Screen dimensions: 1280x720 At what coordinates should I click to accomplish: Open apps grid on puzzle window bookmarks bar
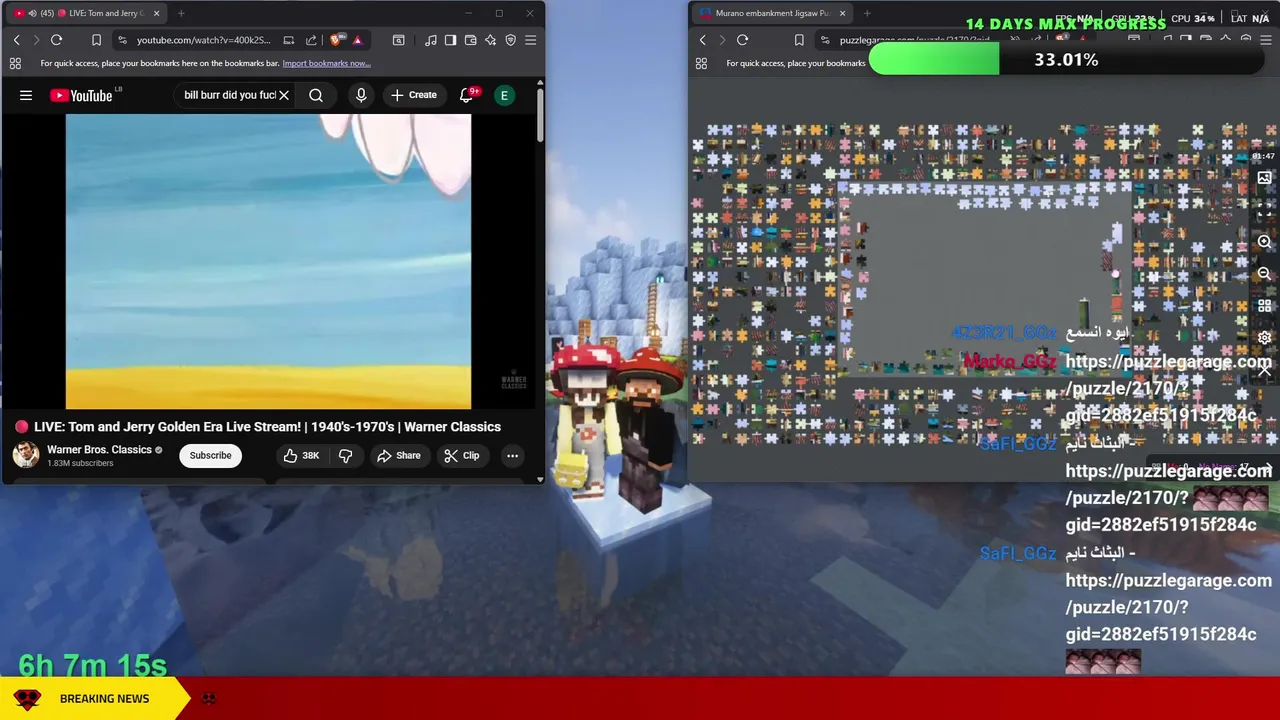click(701, 63)
